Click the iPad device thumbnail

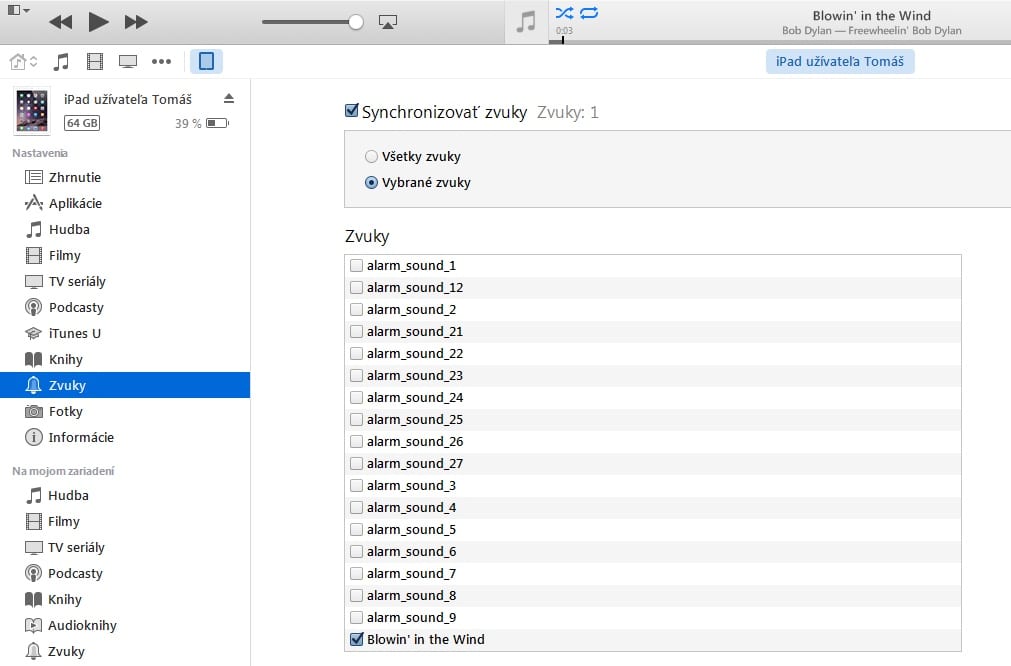click(x=32, y=111)
